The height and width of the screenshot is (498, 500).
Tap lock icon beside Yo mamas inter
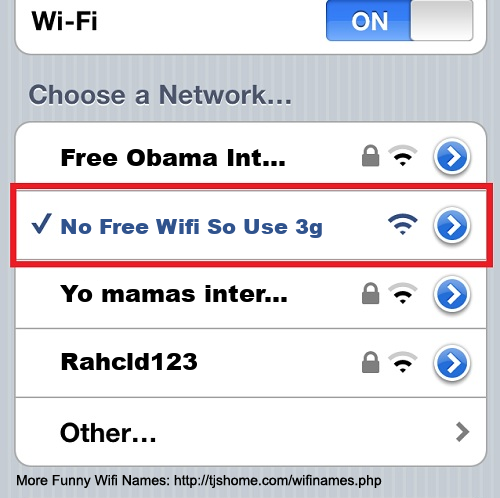(x=371, y=293)
